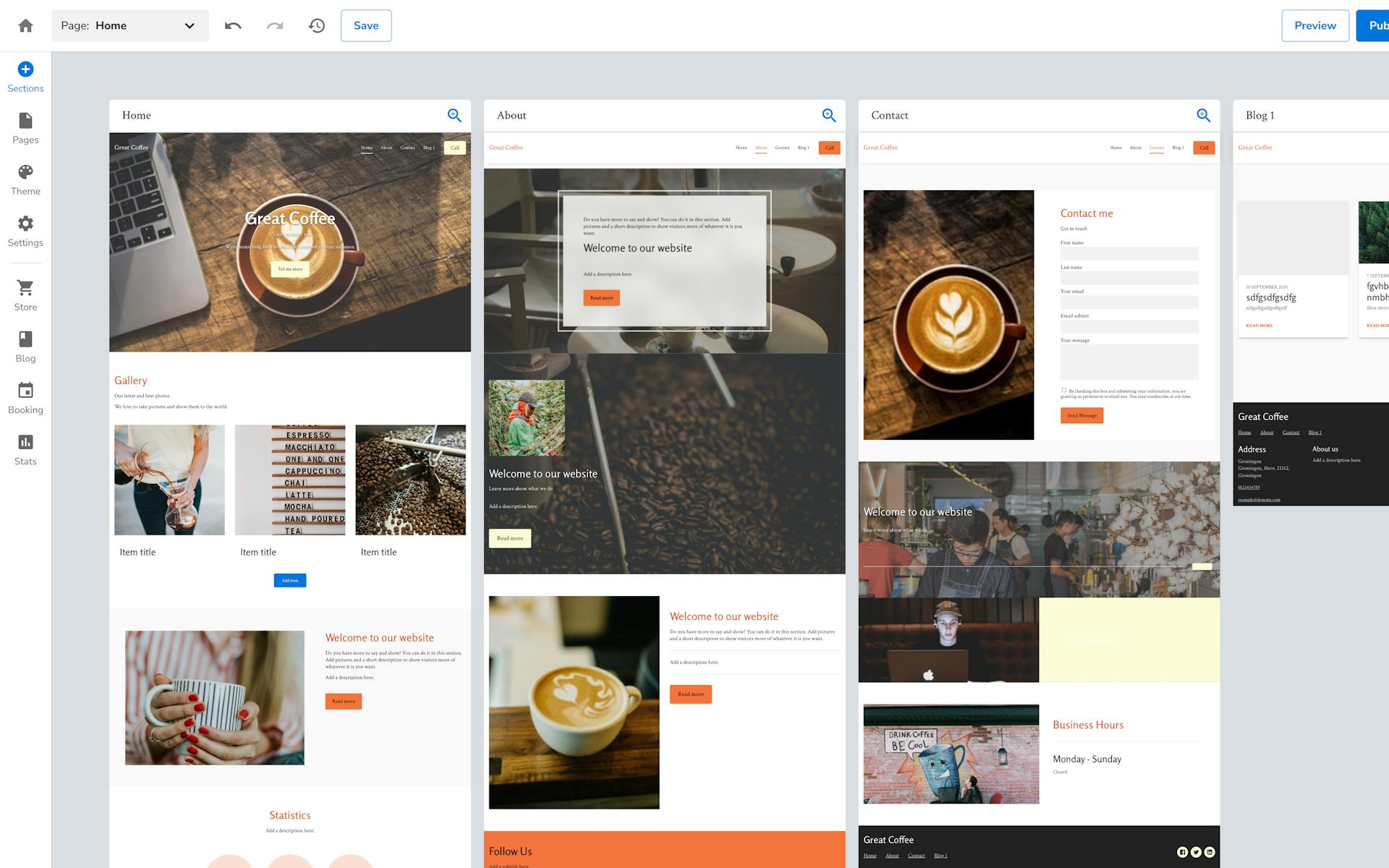Click the First name input field
Screen dimensions: 1389x868
[1129, 254]
